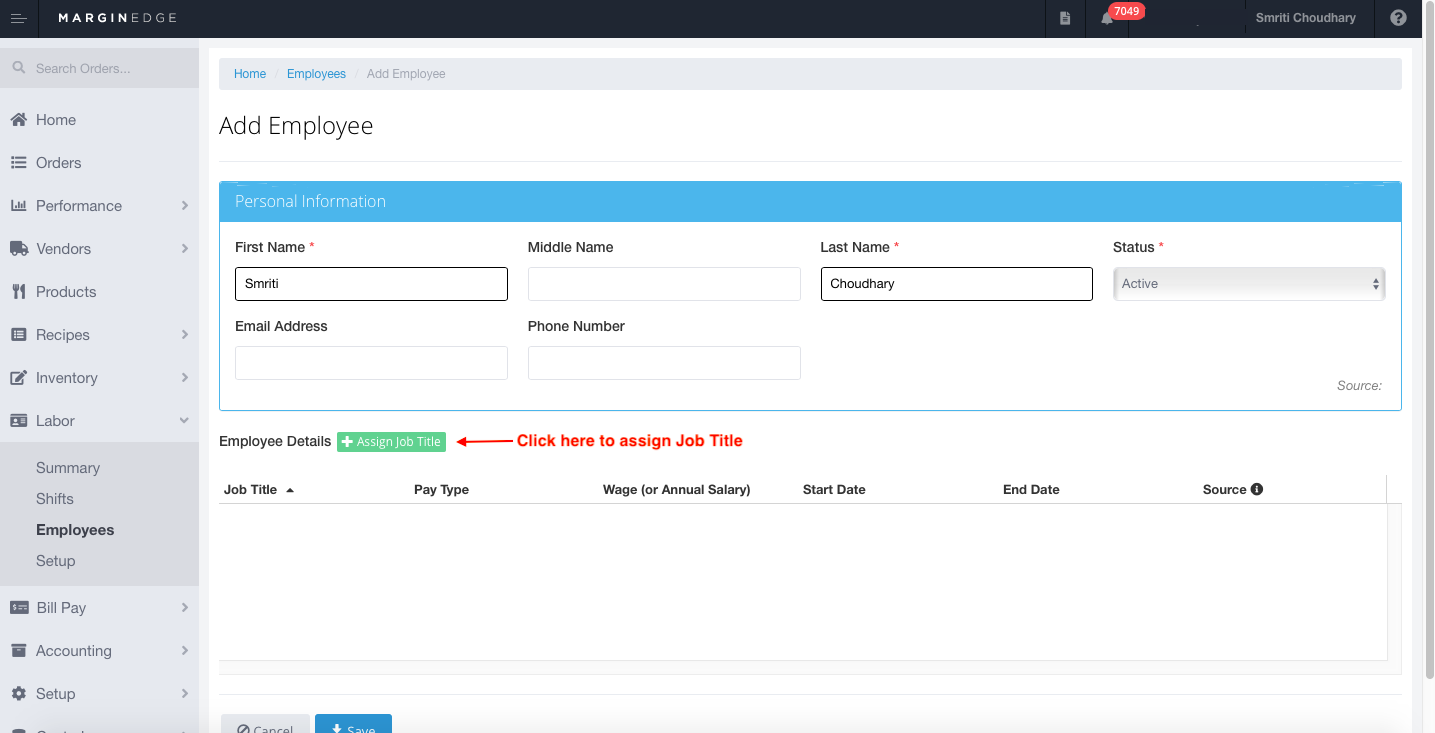Viewport: 1435px width, 733px height.
Task: Click the Setup gear icon in sidebar
Action: click(x=18, y=694)
